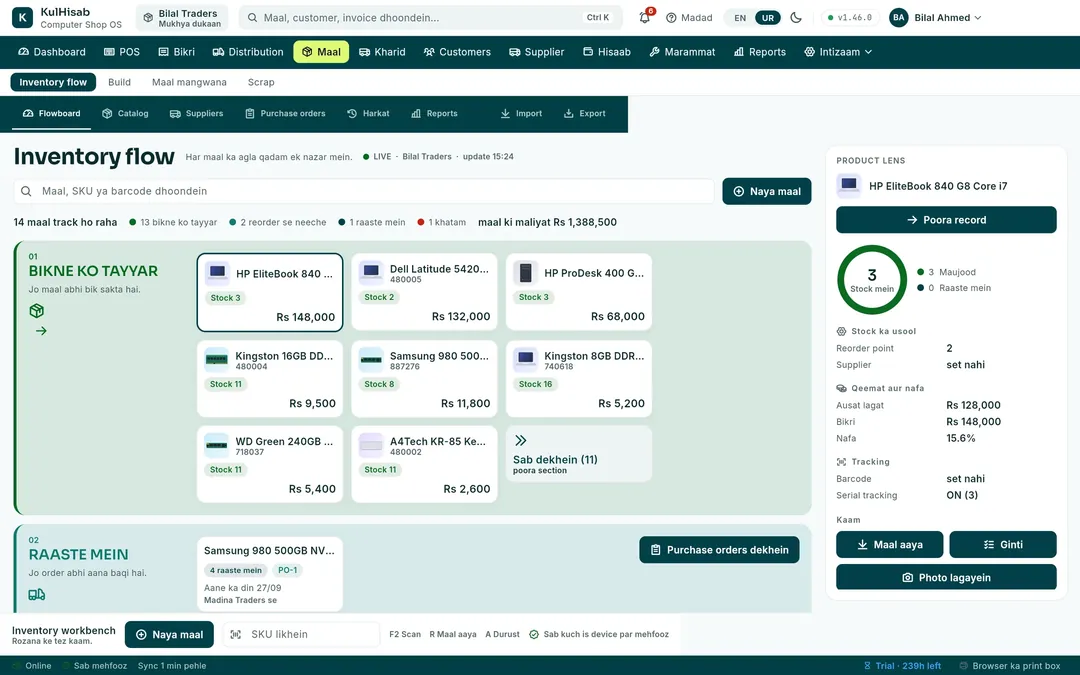Click the PO-1 tag
1080x675 pixels.
coord(287,570)
